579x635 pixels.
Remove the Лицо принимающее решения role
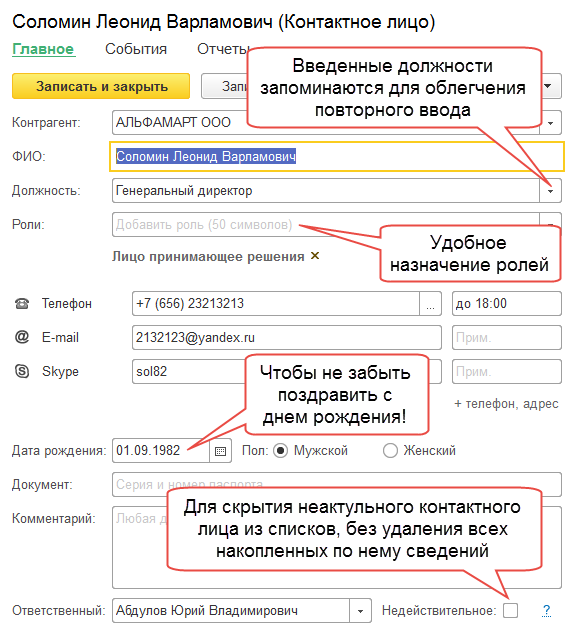pyautogui.click(x=315, y=256)
